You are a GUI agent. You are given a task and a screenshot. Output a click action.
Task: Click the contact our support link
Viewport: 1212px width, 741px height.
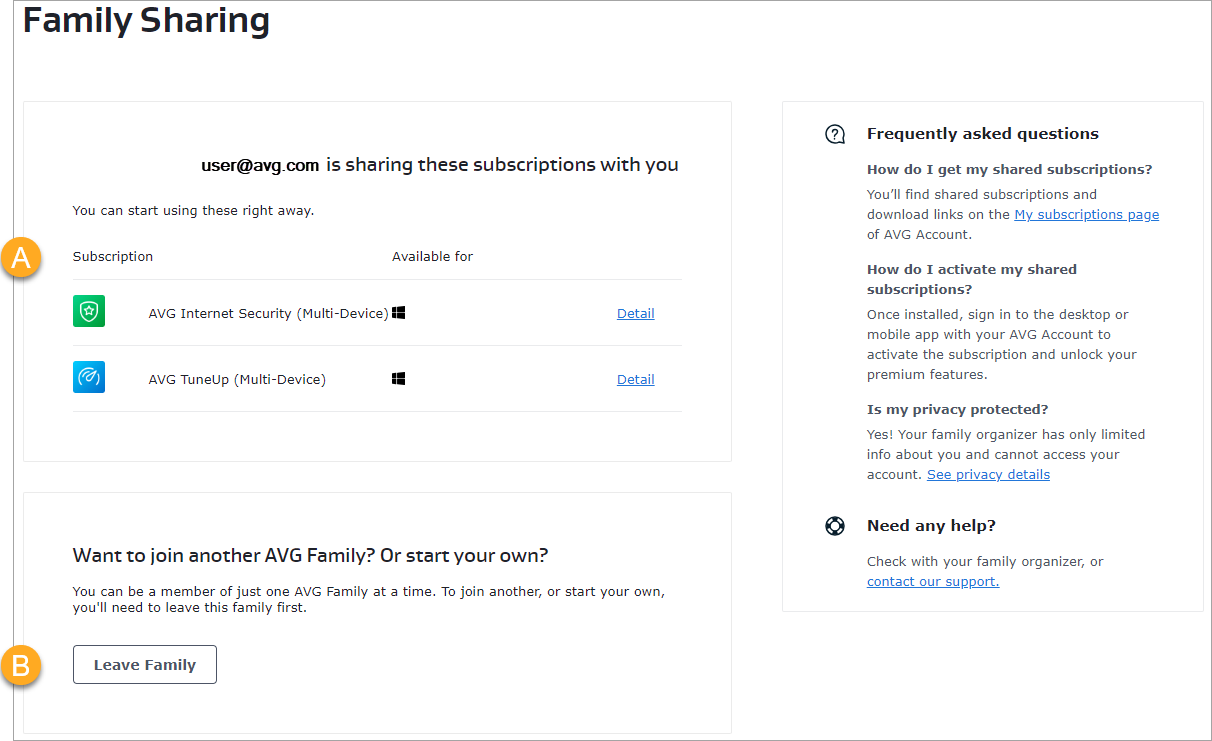pos(932,581)
